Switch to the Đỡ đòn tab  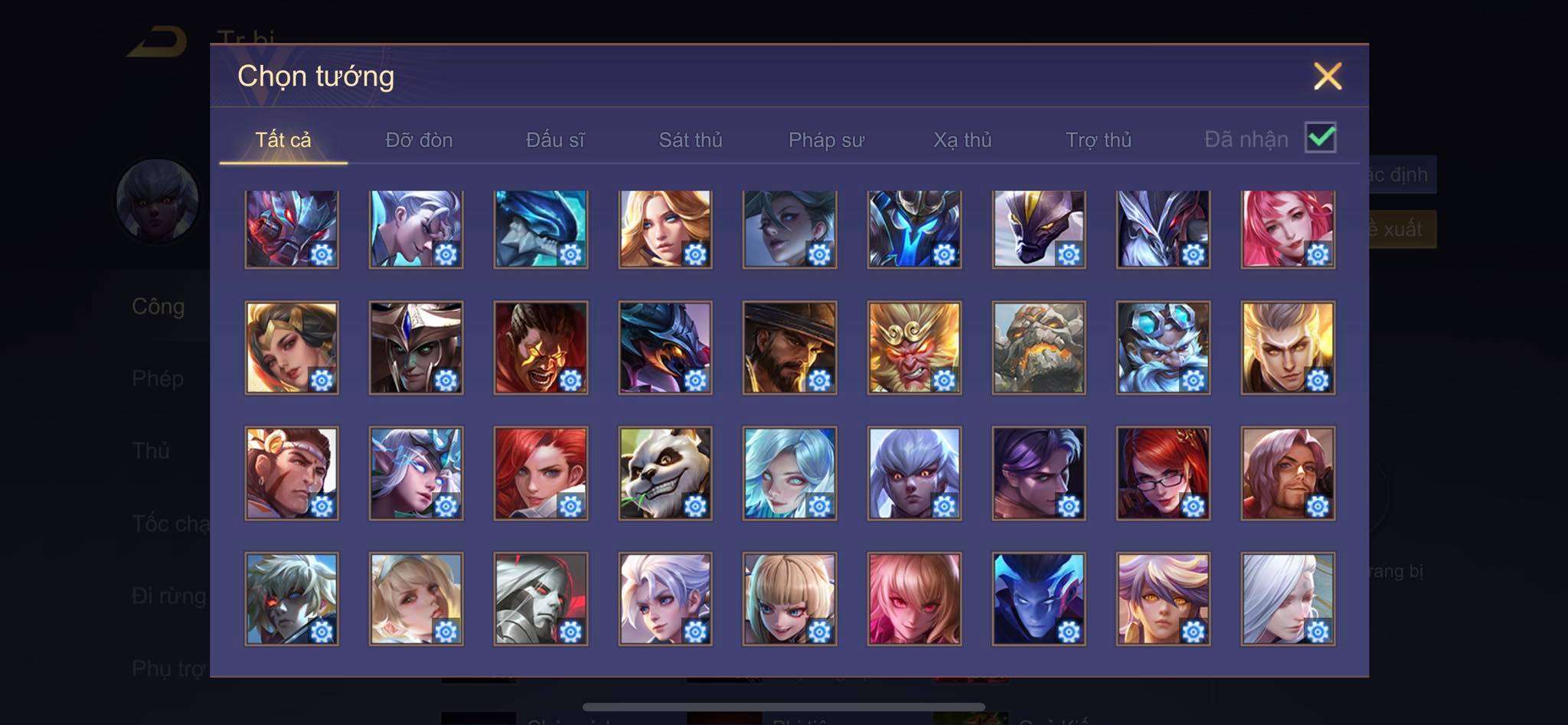pyautogui.click(x=419, y=140)
